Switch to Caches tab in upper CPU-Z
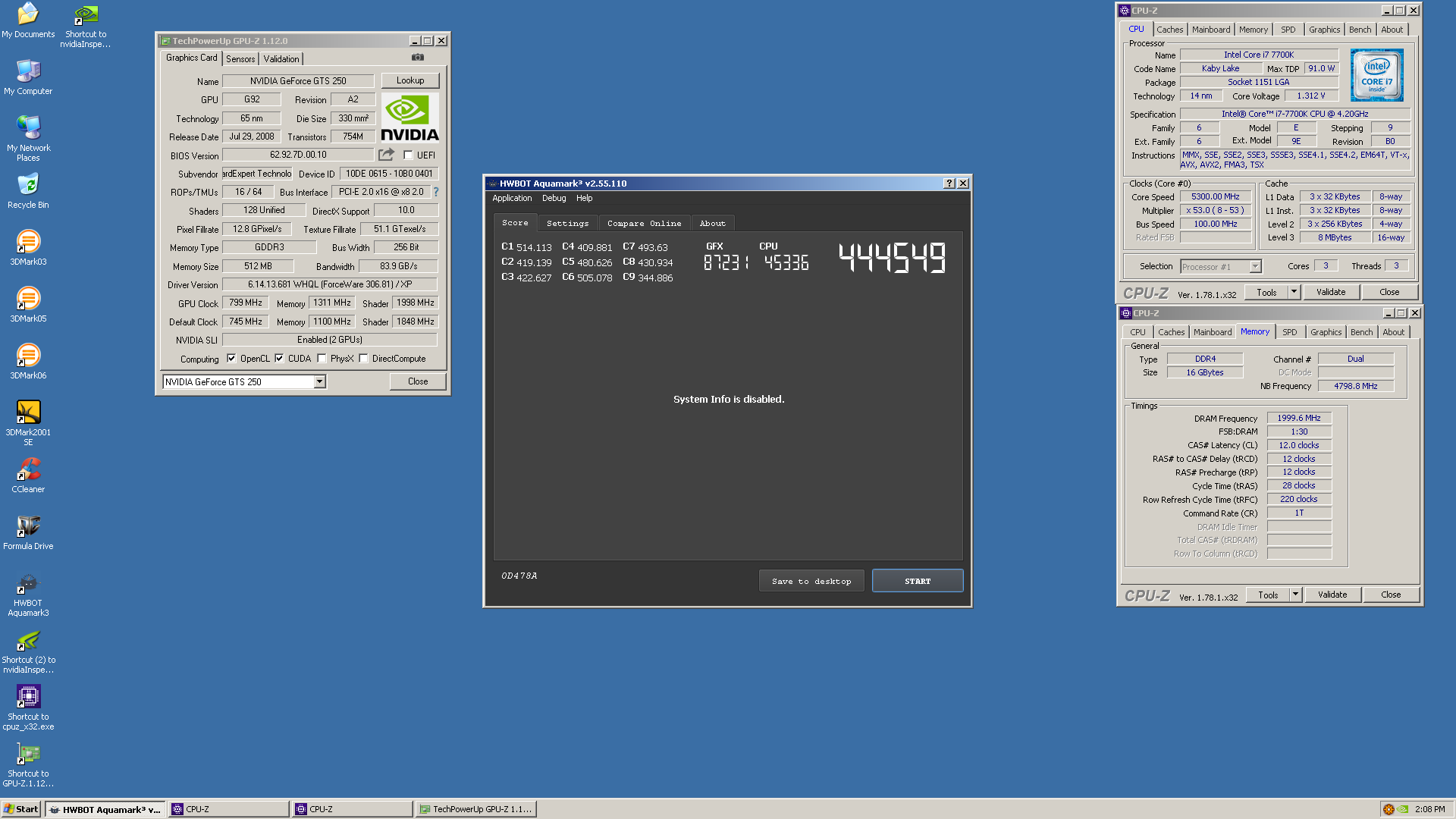Image resolution: width=1456 pixels, height=819 pixels. click(1169, 30)
